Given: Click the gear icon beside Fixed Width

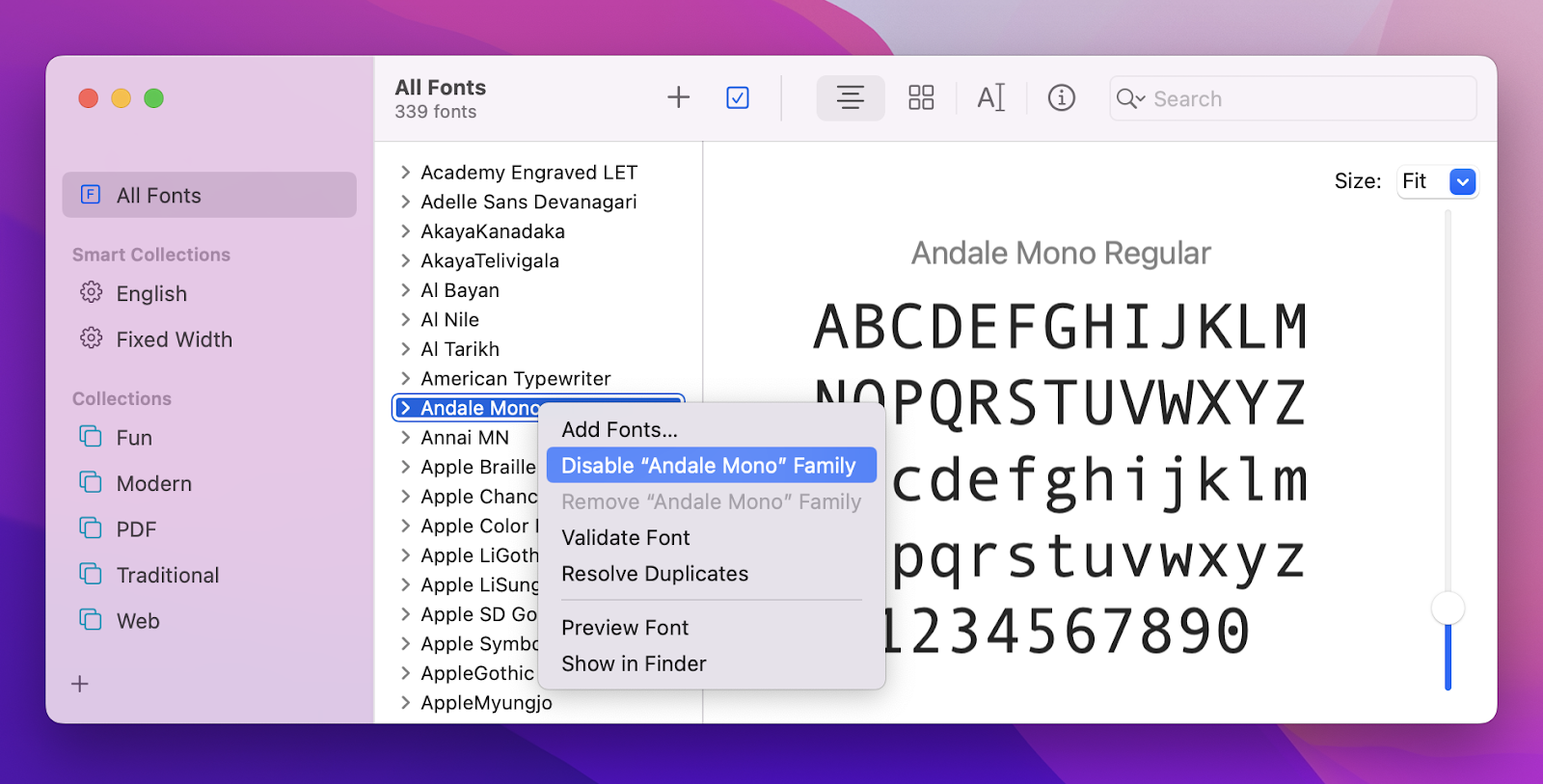Looking at the screenshot, I should coord(92,338).
